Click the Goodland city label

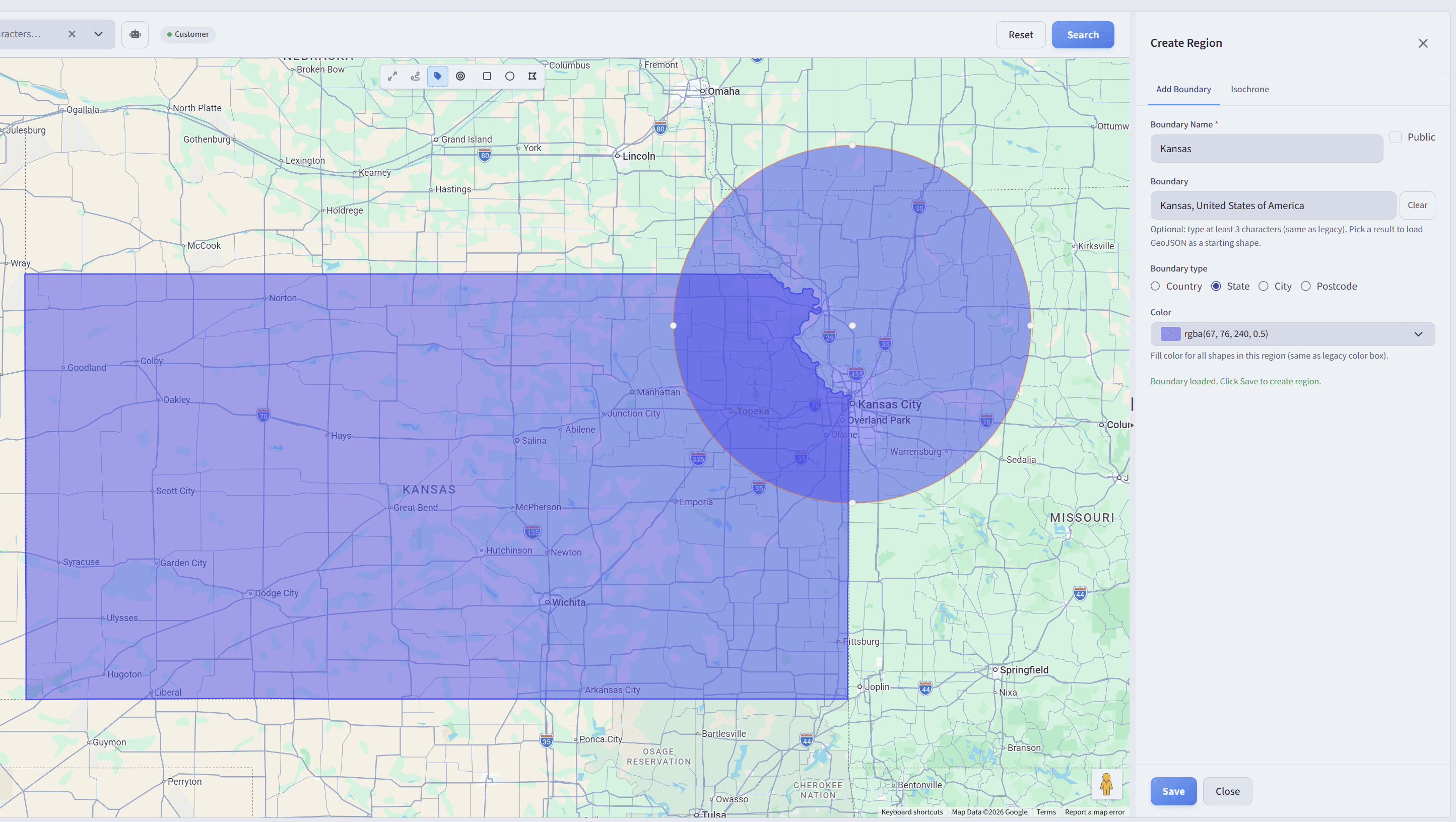87,368
